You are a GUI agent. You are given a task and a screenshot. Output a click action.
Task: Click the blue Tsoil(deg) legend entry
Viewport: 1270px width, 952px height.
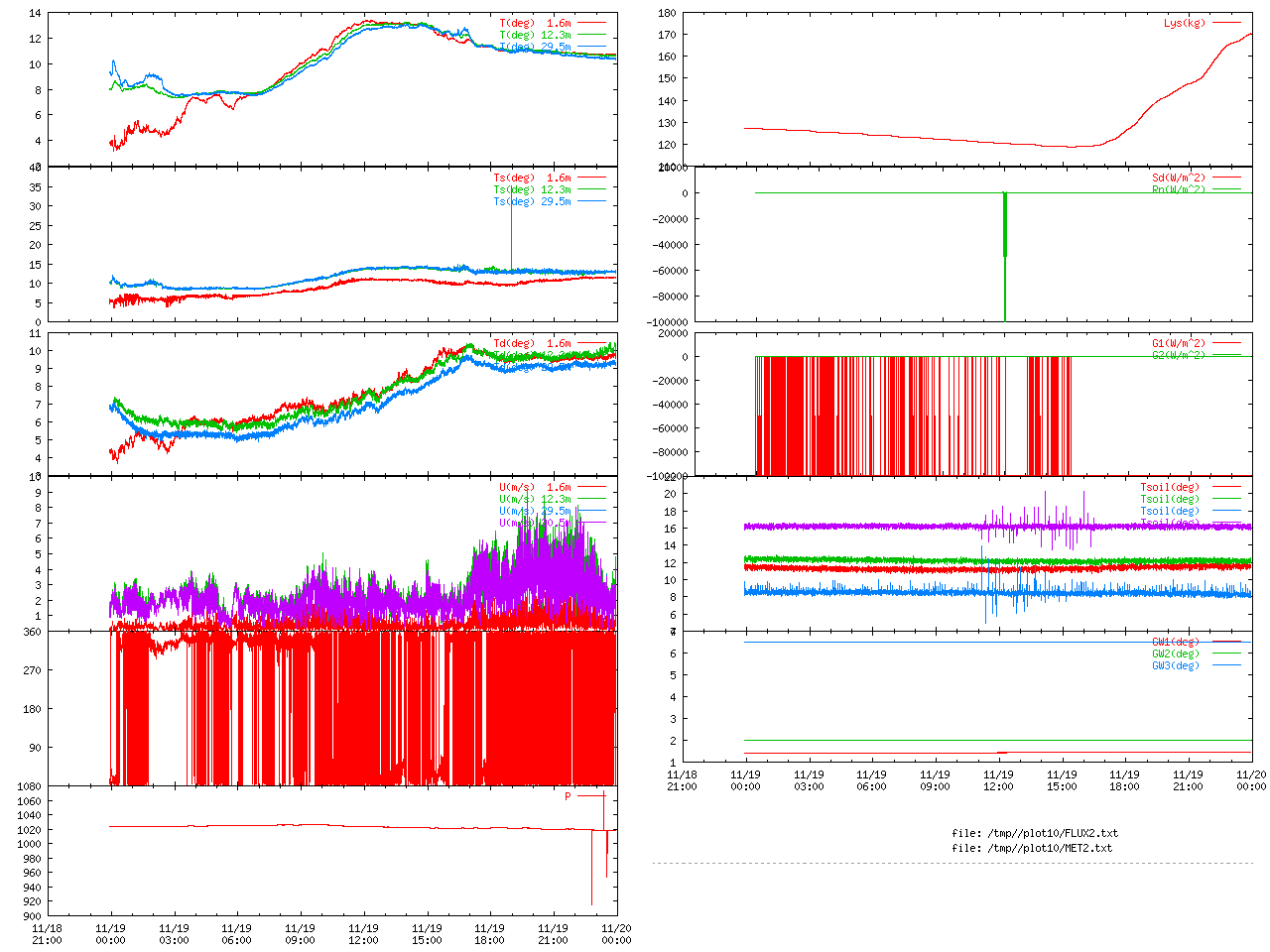coord(1190,512)
